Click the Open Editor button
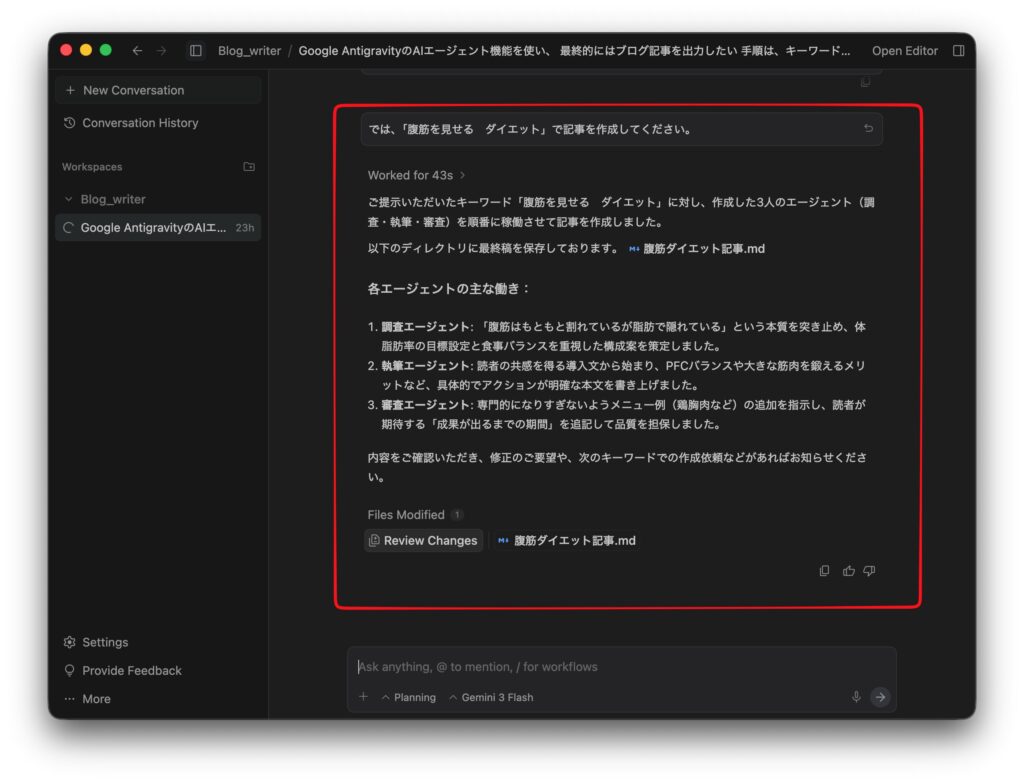The height and width of the screenshot is (783, 1024). (x=904, y=51)
